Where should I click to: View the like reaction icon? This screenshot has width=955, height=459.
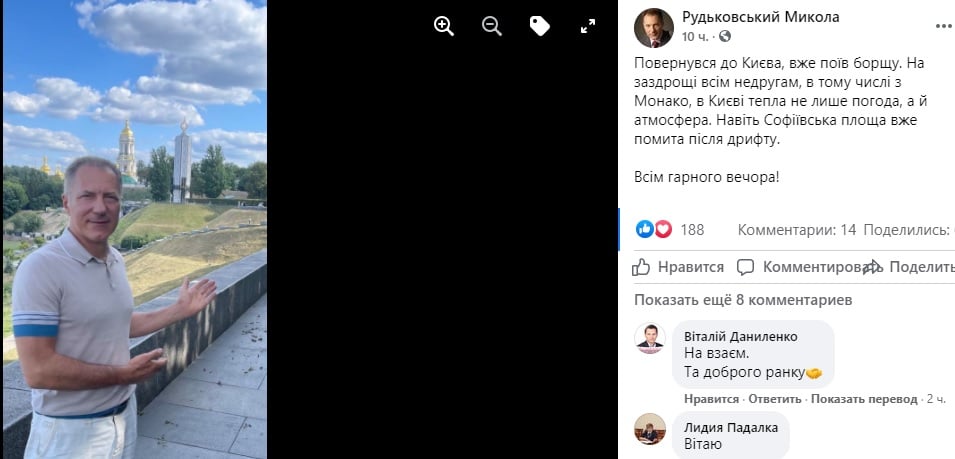pyautogui.click(x=644, y=229)
